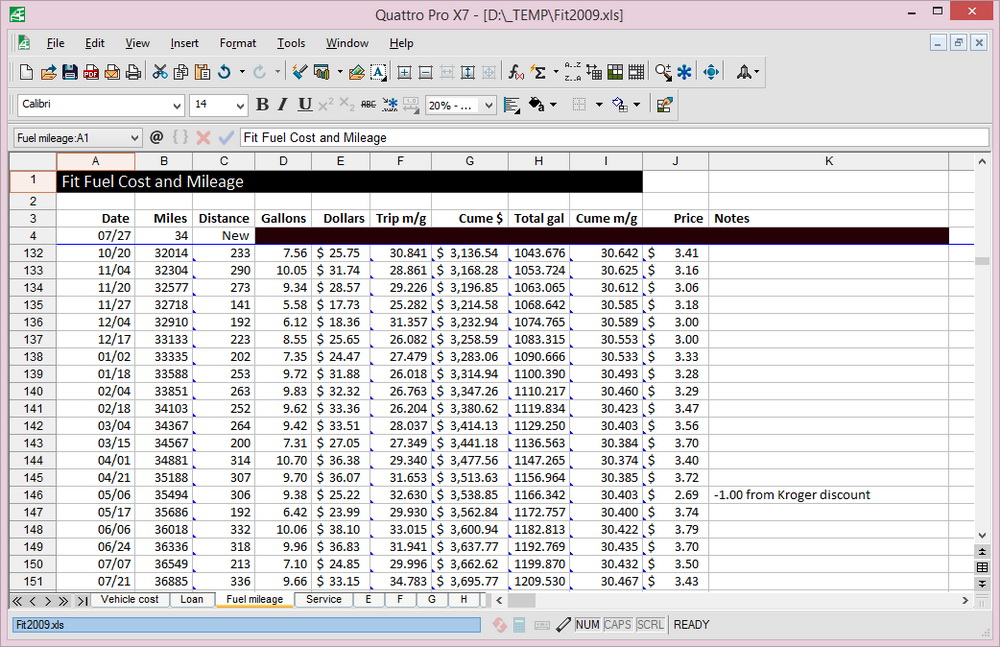Screen dimensions: 1000x647
Task: Expand the font size 14 dropdown
Action: [x=240, y=106]
